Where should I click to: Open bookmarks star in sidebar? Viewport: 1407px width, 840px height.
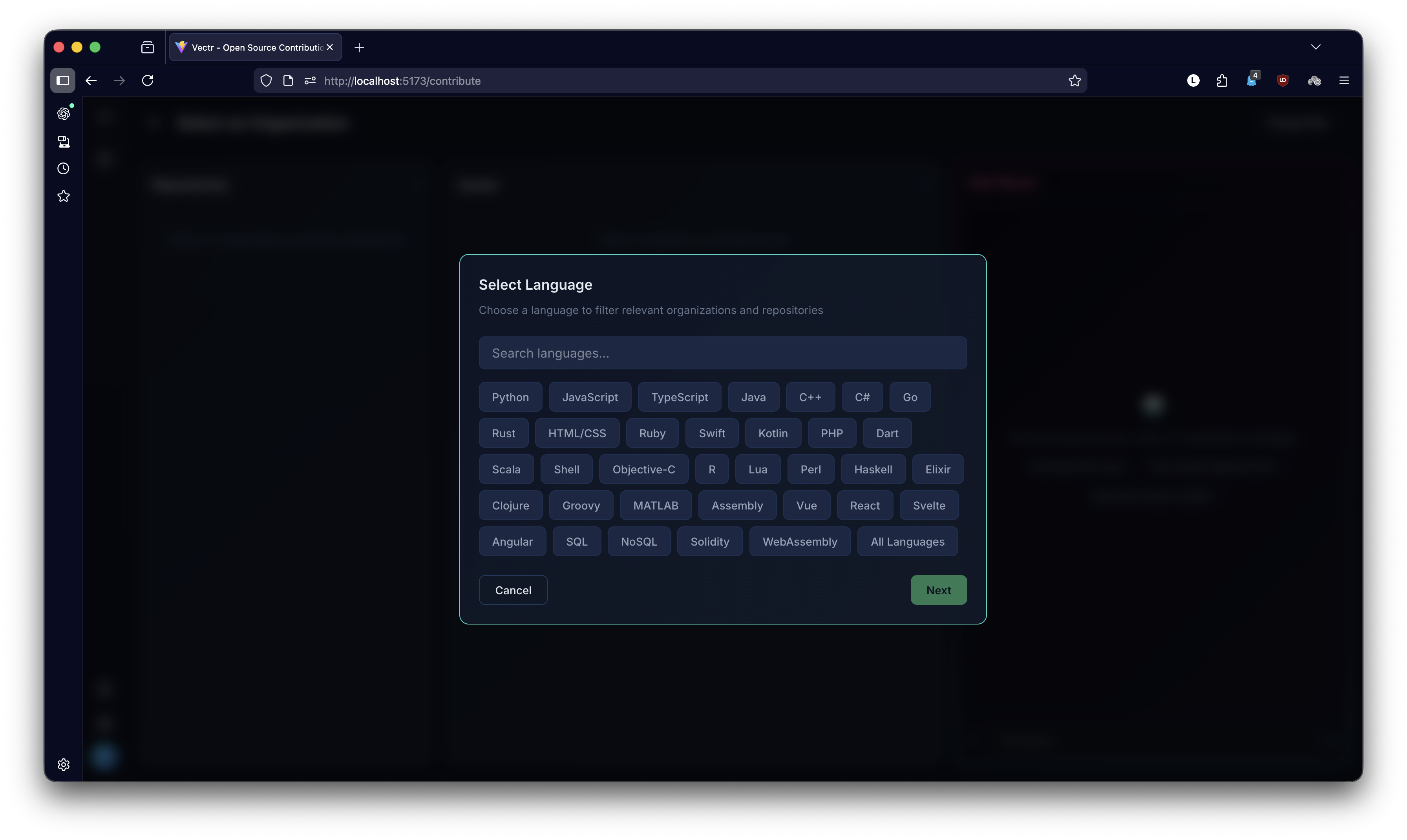pos(63,196)
